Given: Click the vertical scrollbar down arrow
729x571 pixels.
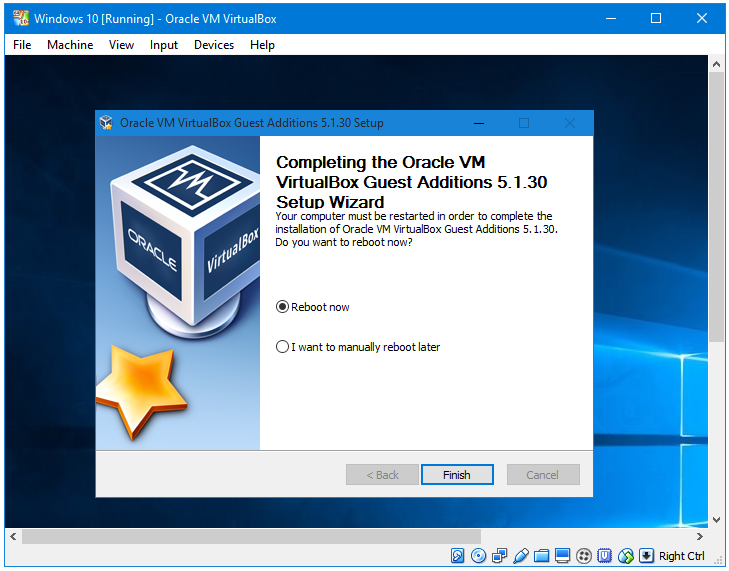Looking at the screenshot, I should point(716,520).
